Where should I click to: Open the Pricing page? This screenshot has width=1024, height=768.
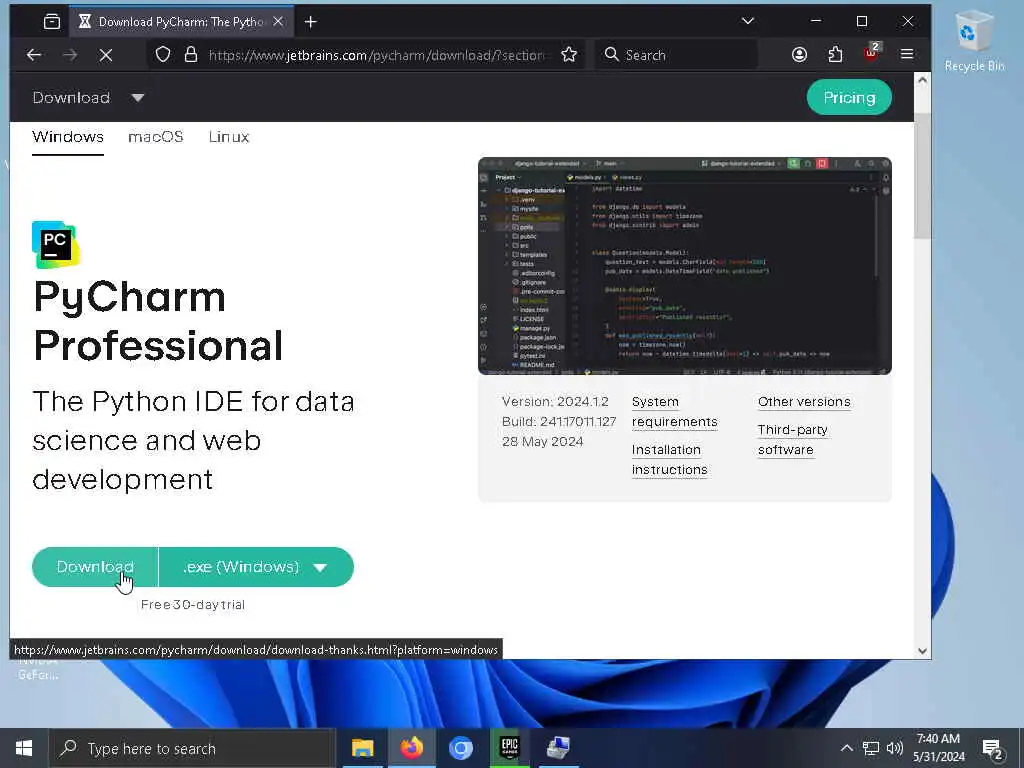tap(849, 97)
